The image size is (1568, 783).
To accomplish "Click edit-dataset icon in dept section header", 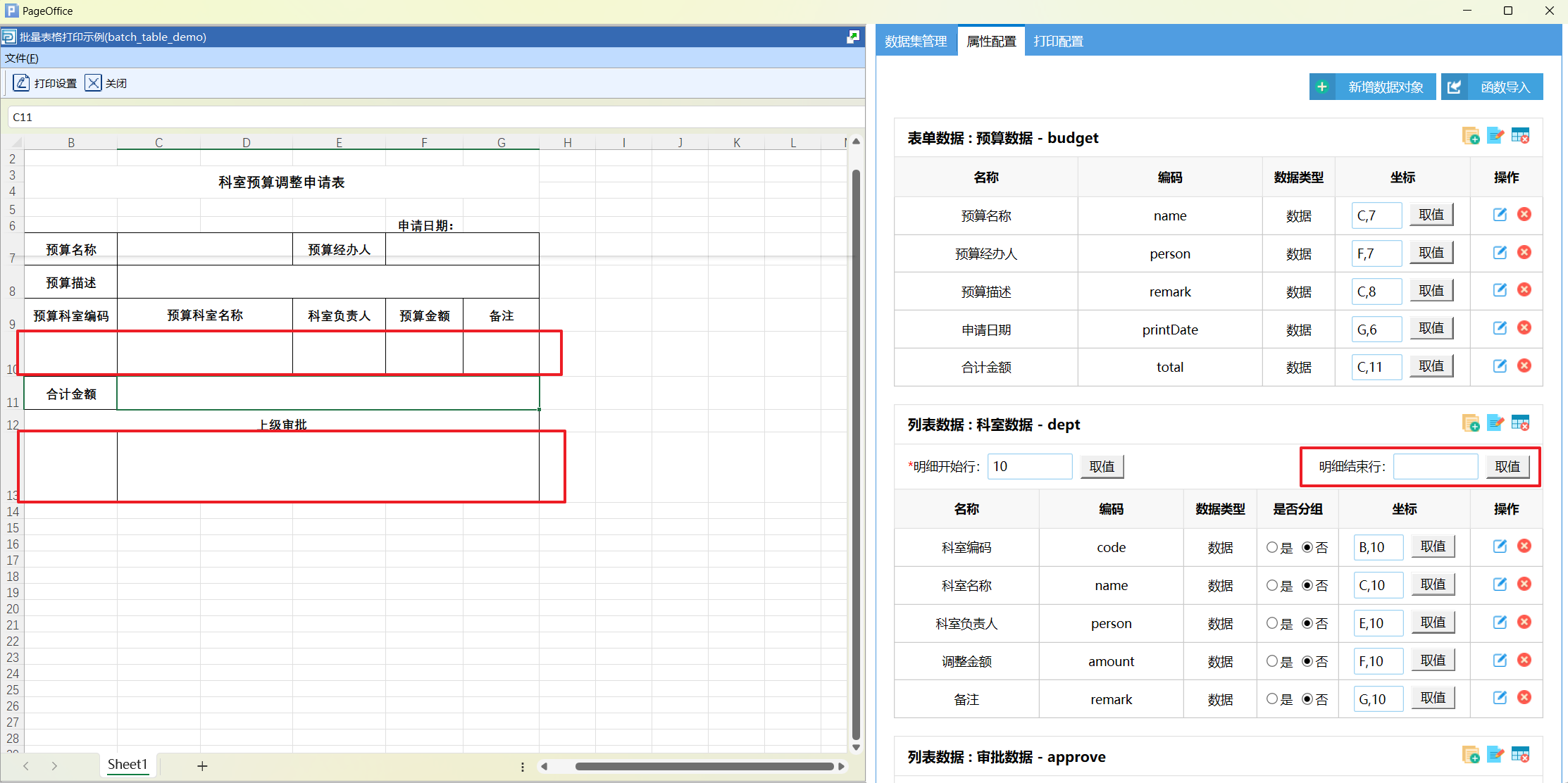I will coord(1495,422).
